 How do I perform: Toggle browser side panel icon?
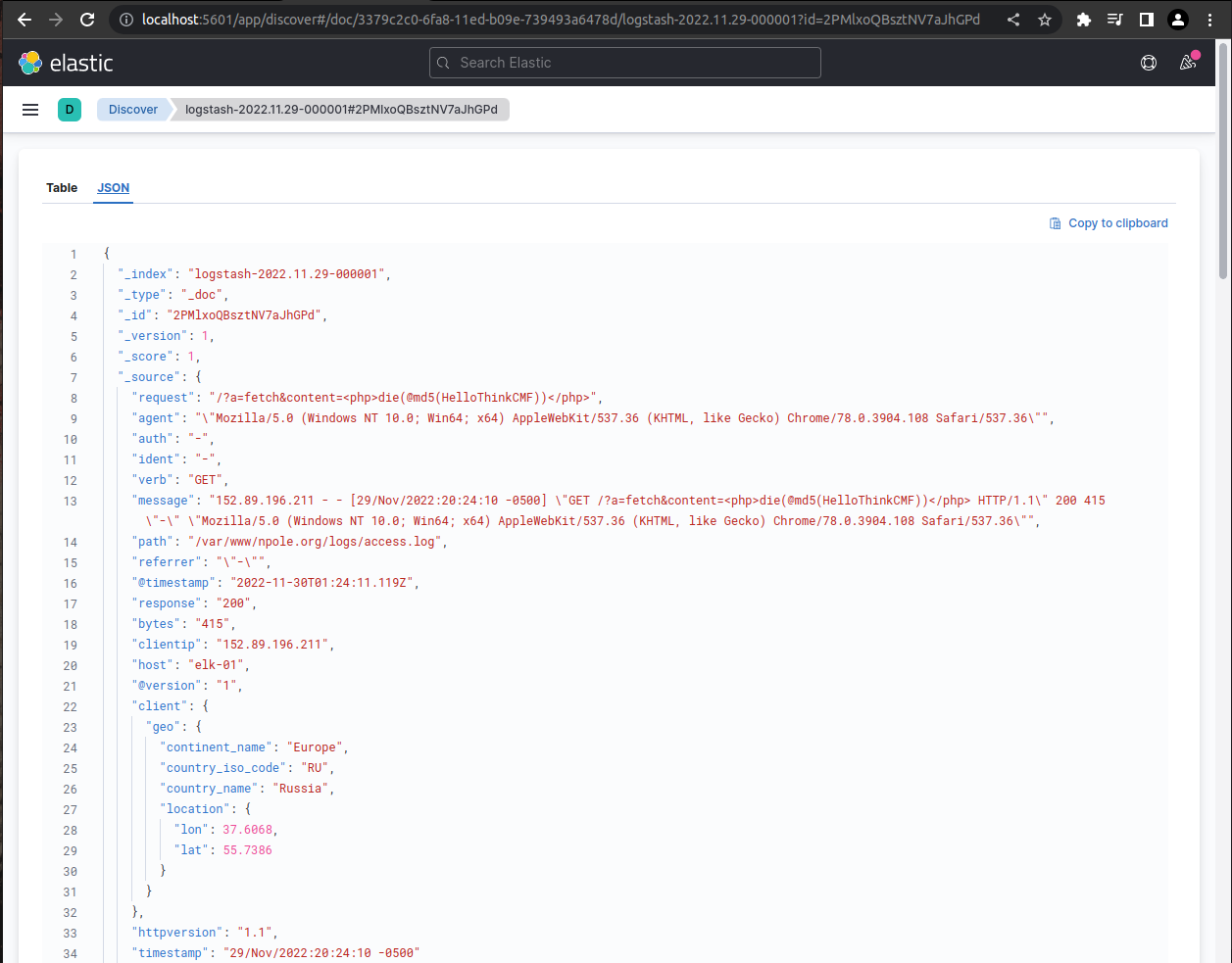click(x=1147, y=20)
